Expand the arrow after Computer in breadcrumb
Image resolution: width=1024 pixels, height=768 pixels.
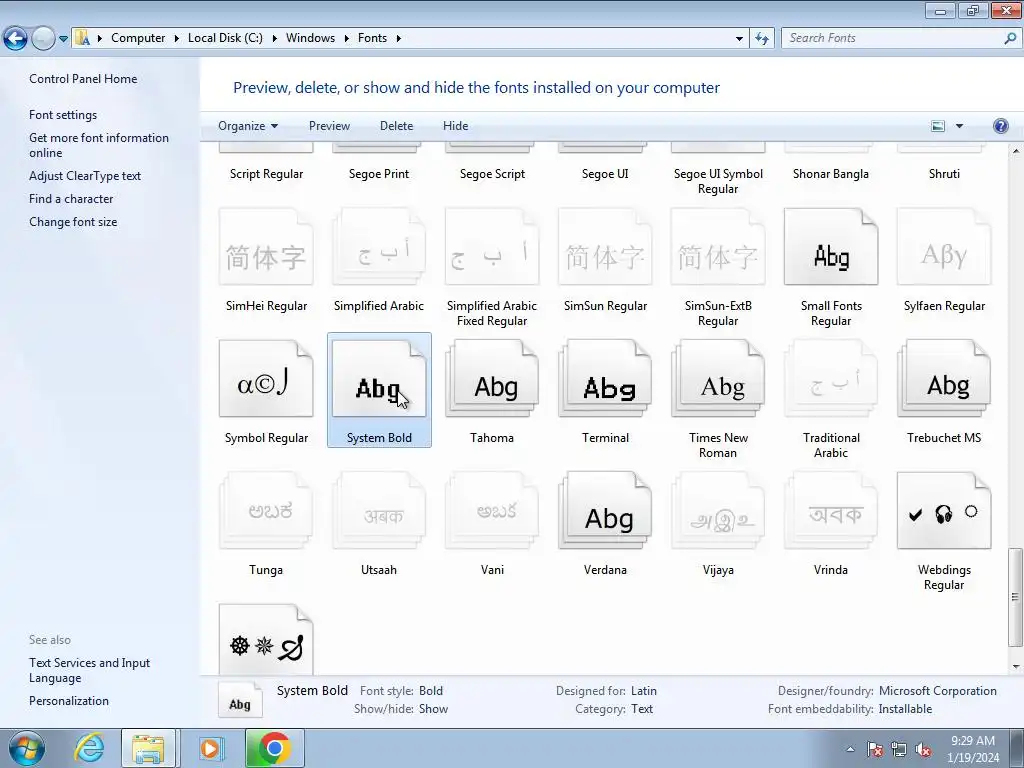point(176,39)
